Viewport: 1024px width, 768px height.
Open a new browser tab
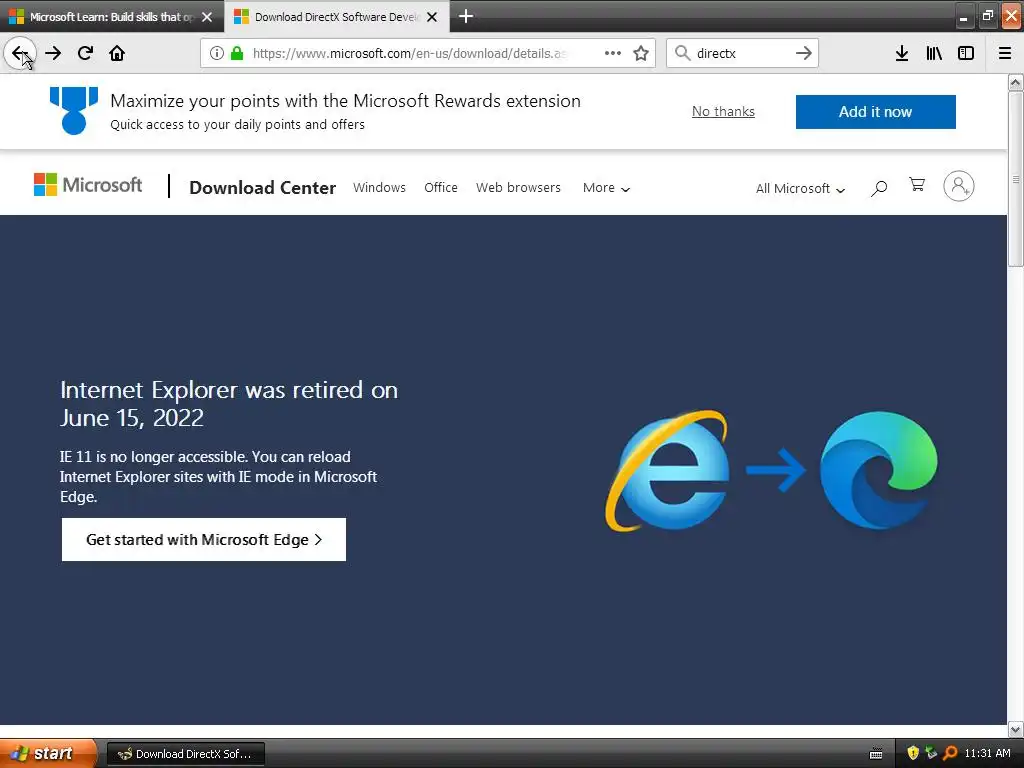466,16
